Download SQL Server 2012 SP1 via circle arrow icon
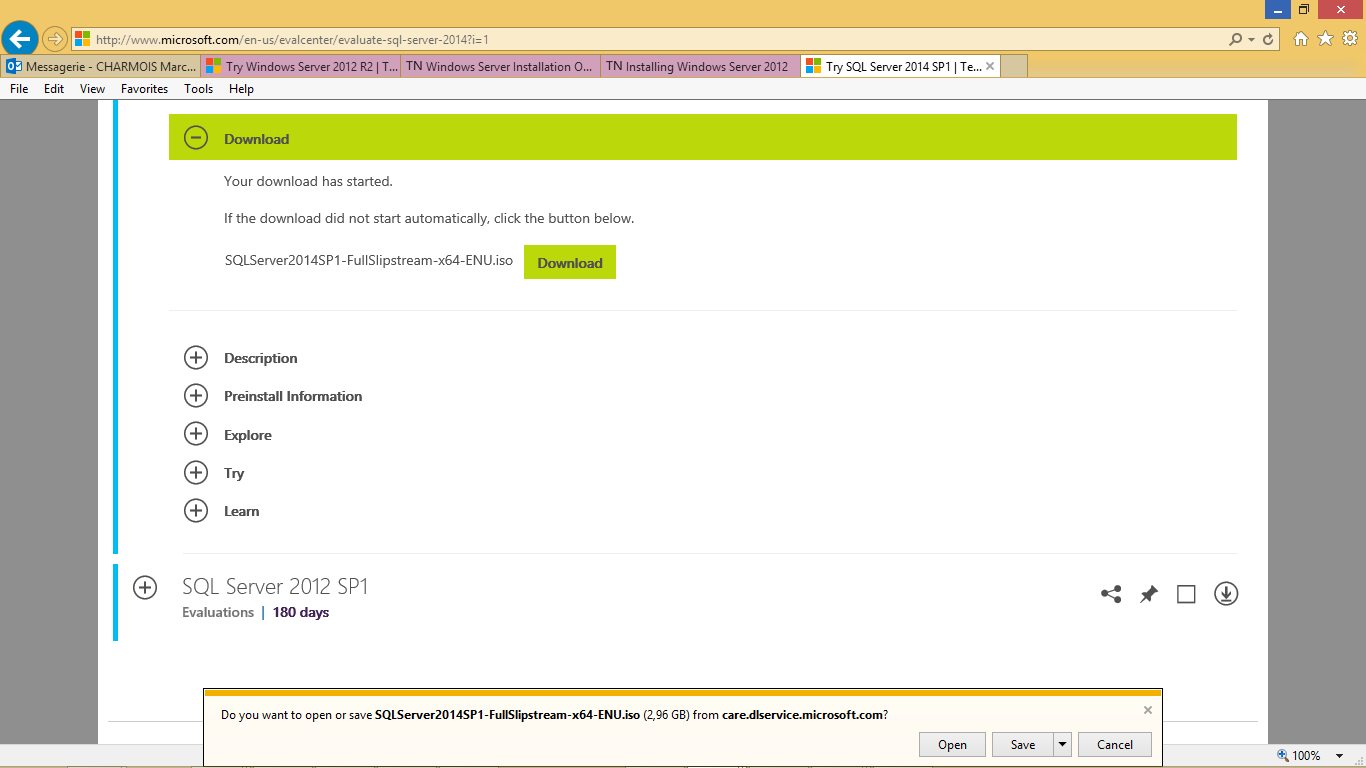 (x=1226, y=593)
